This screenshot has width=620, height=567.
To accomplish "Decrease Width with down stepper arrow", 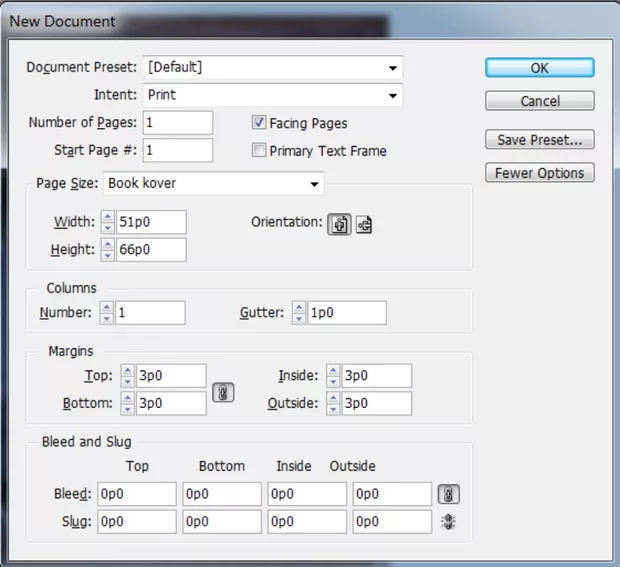I will 108,228.
